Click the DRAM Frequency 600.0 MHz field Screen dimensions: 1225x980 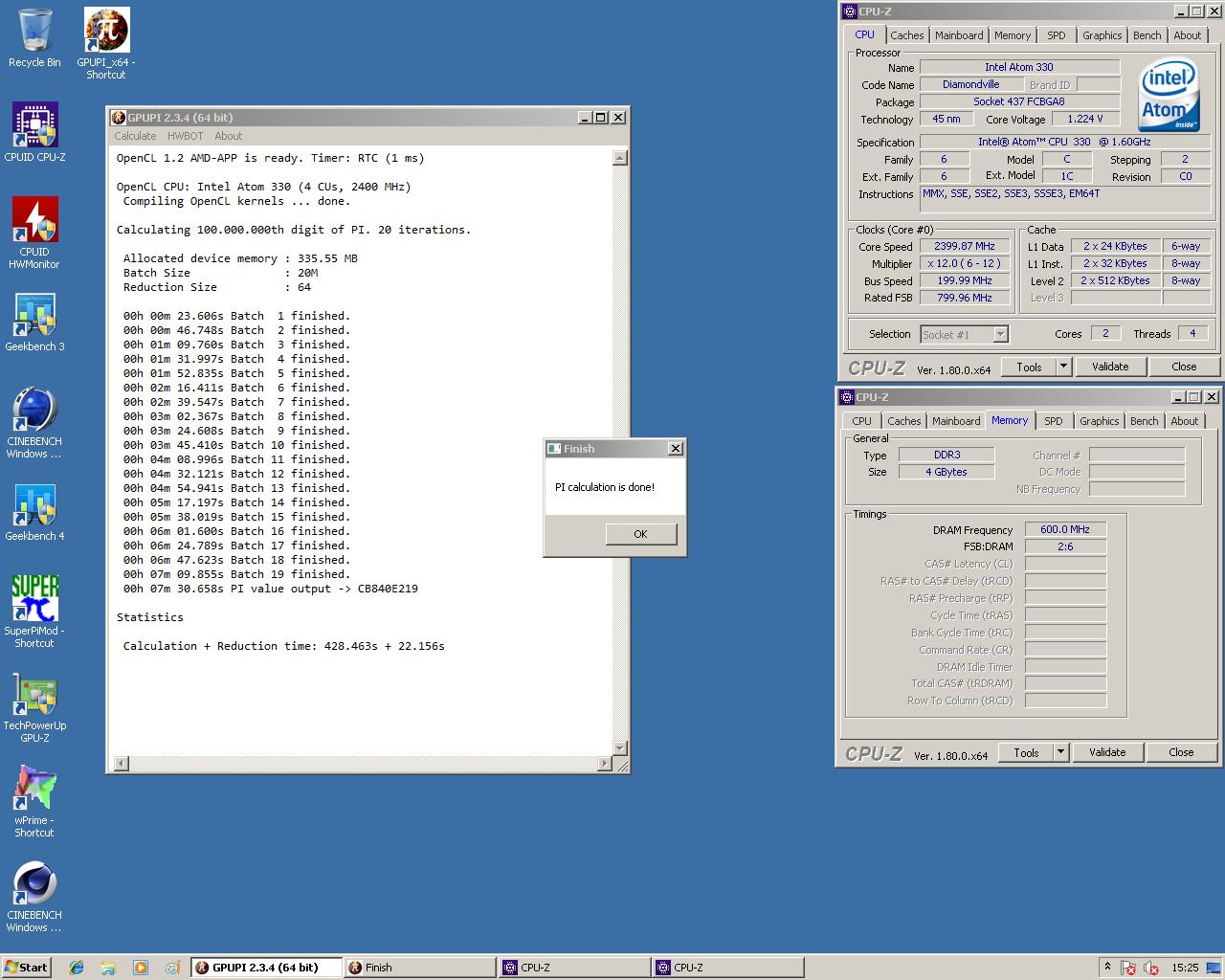[x=1065, y=529]
